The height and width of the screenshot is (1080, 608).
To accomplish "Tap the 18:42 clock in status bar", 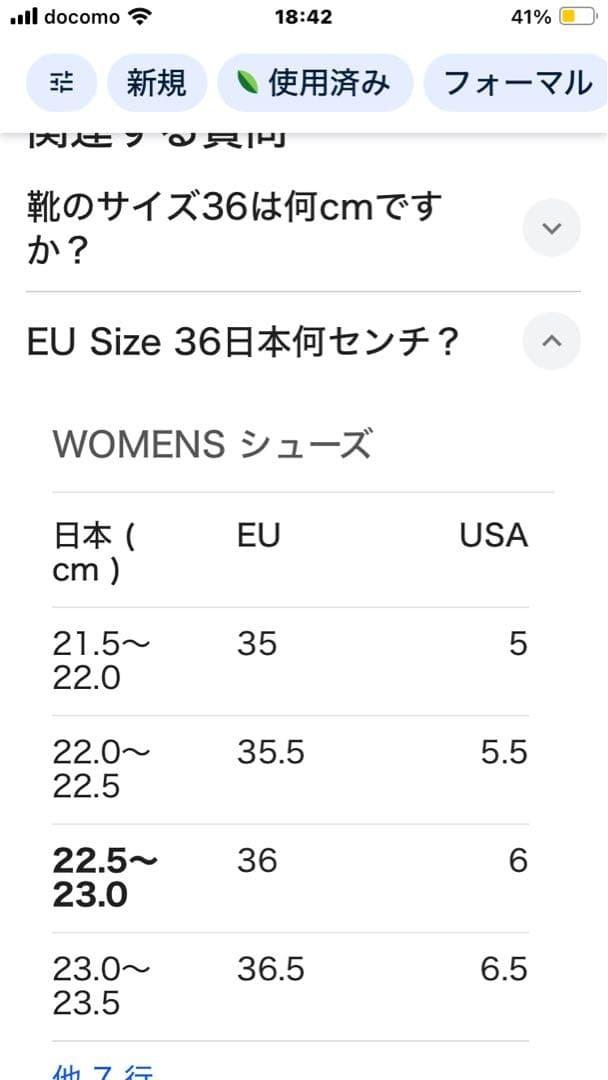I will pos(303,17).
